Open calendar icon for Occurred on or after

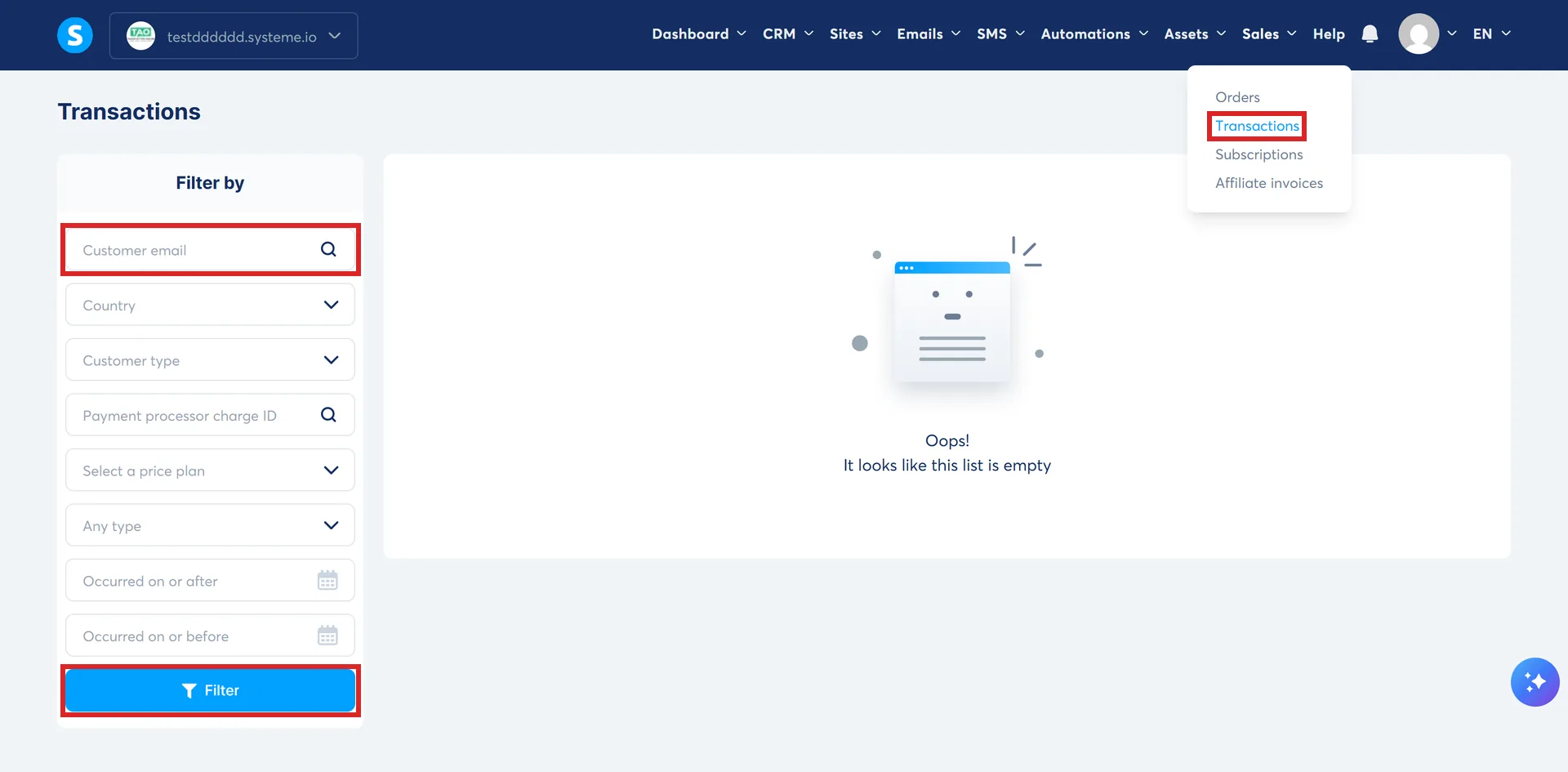tap(327, 580)
